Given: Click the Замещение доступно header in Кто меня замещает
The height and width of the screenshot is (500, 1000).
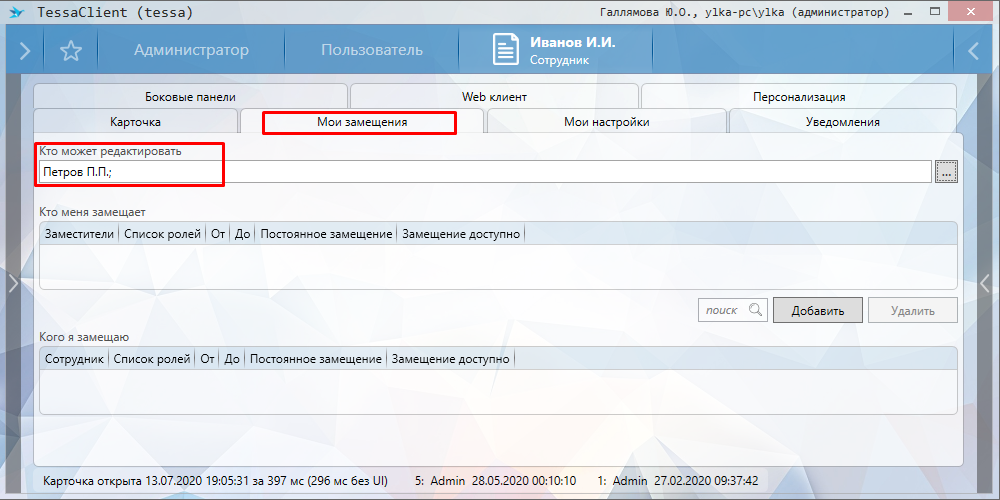Looking at the screenshot, I should [461, 234].
